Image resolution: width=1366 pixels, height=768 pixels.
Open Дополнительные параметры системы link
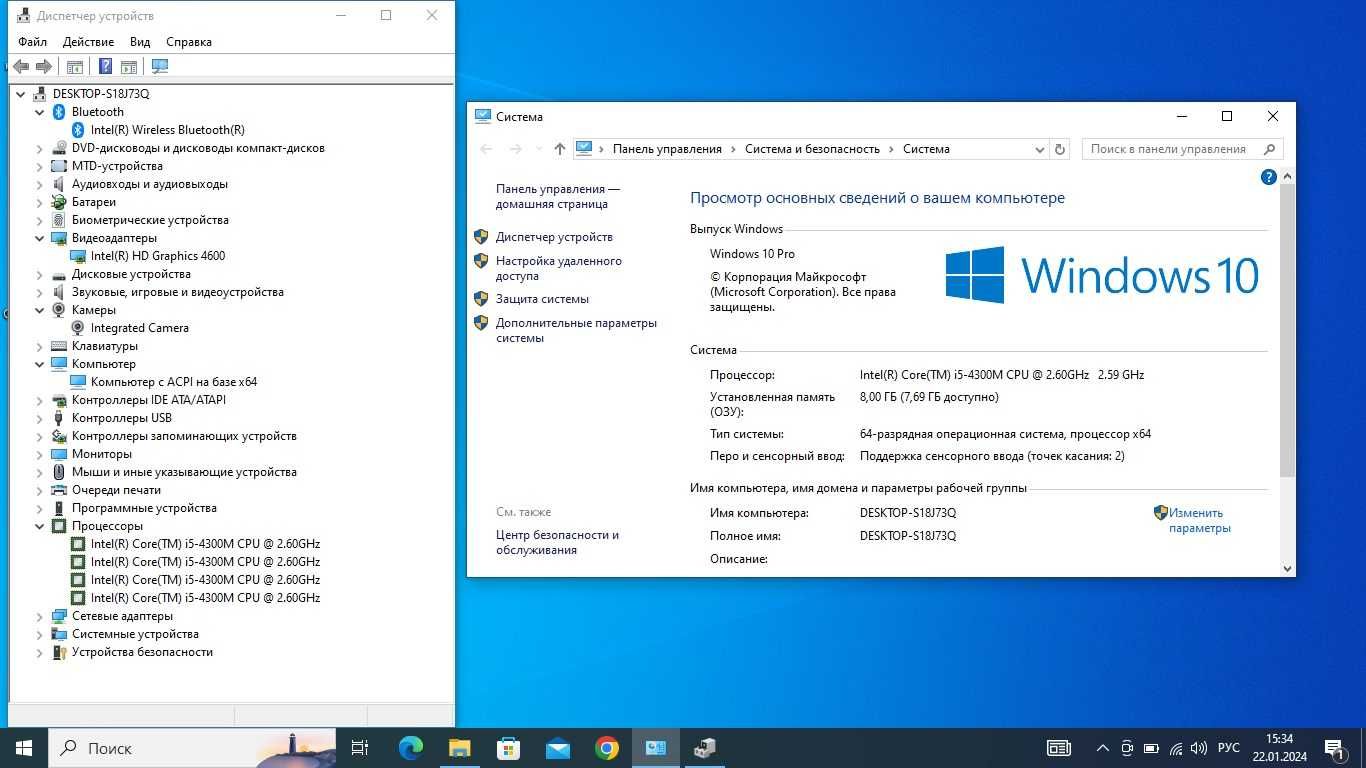point(576,330)
